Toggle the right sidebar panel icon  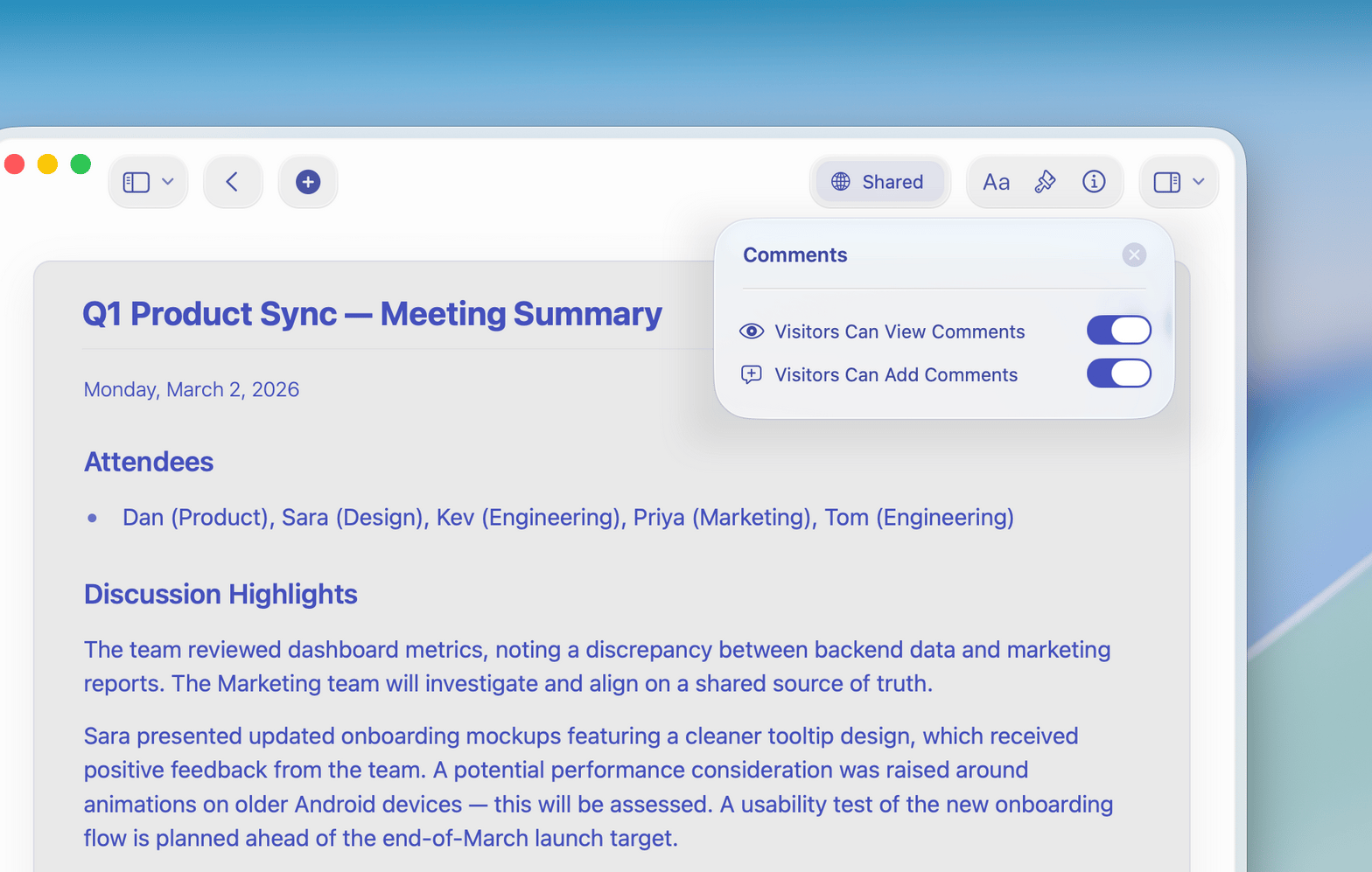(x=1166, y=182)
